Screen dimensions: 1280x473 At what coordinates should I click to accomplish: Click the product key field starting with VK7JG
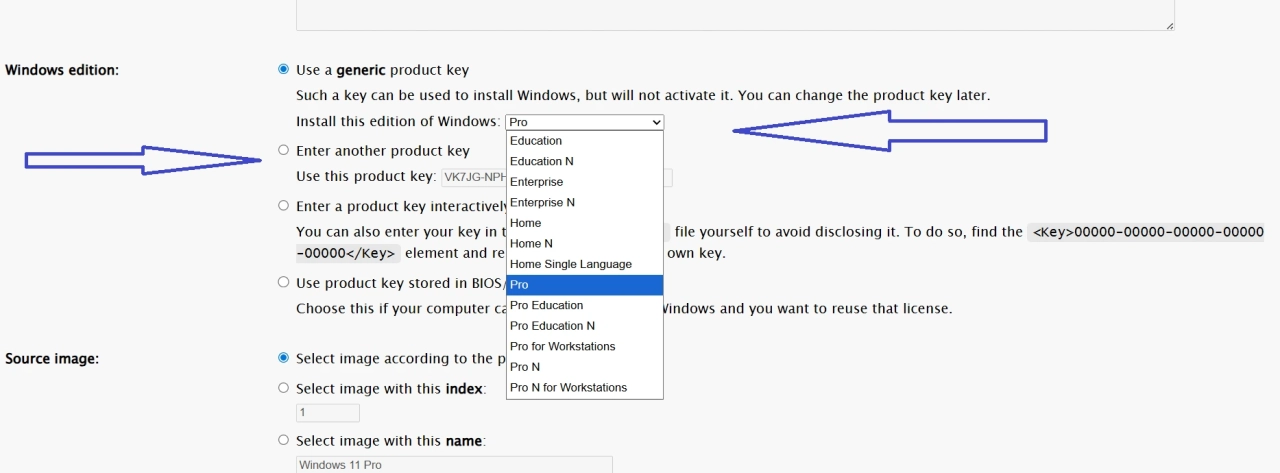click(472, 178)
